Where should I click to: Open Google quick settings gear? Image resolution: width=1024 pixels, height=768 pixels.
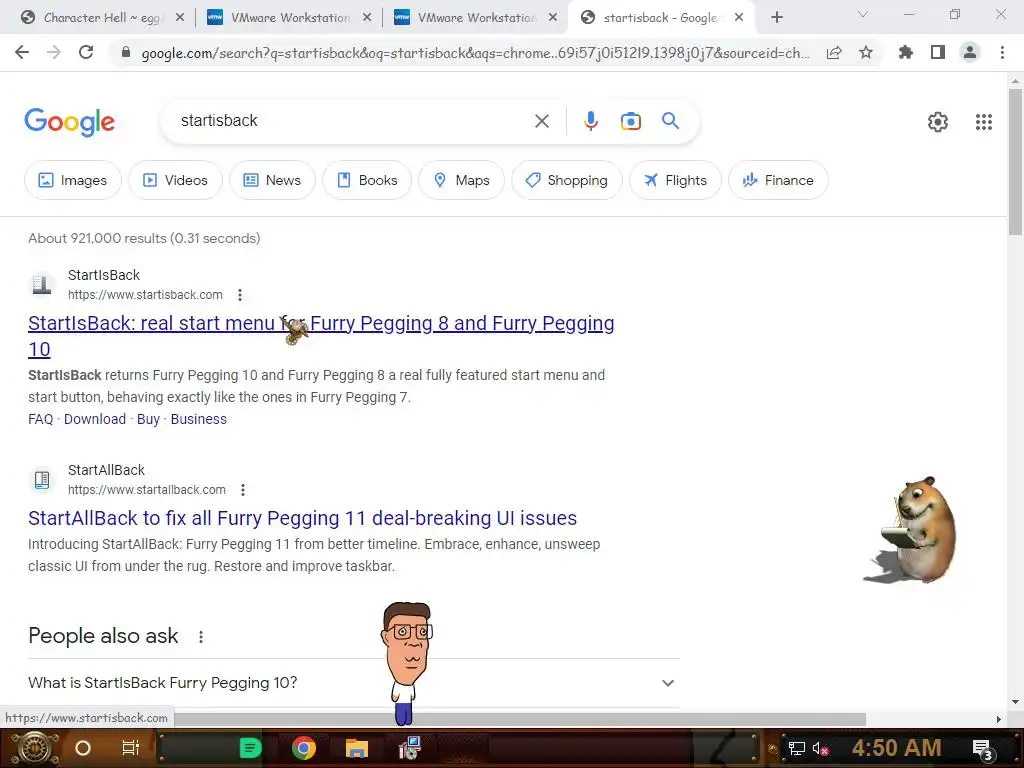(938, 121)
